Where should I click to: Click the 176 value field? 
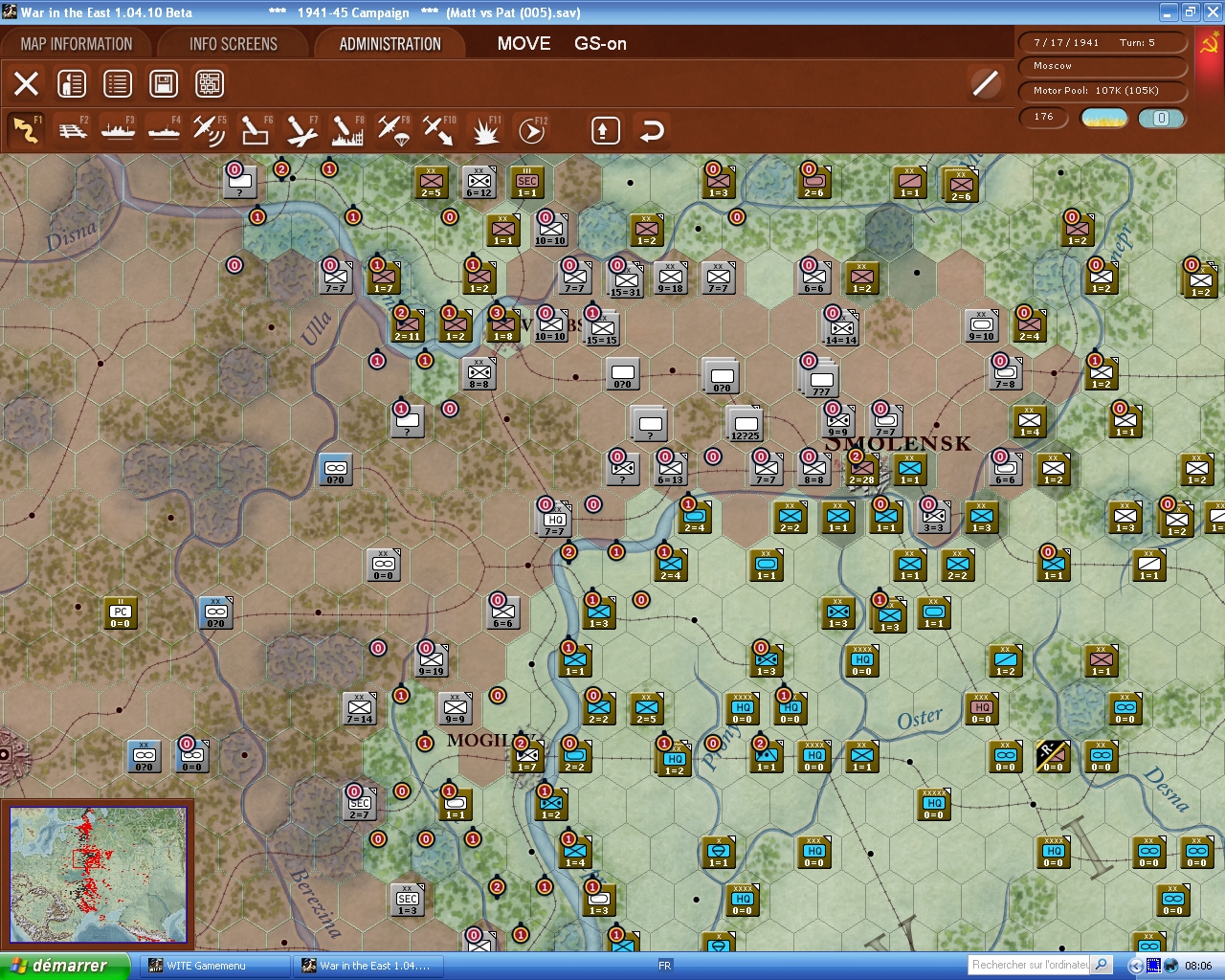(x=1044, y=117)
